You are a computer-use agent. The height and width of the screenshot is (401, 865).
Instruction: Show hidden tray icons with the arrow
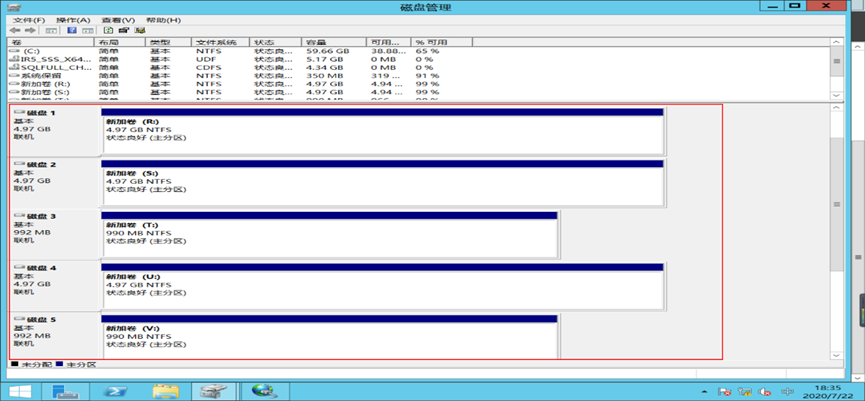click(706, 392)
